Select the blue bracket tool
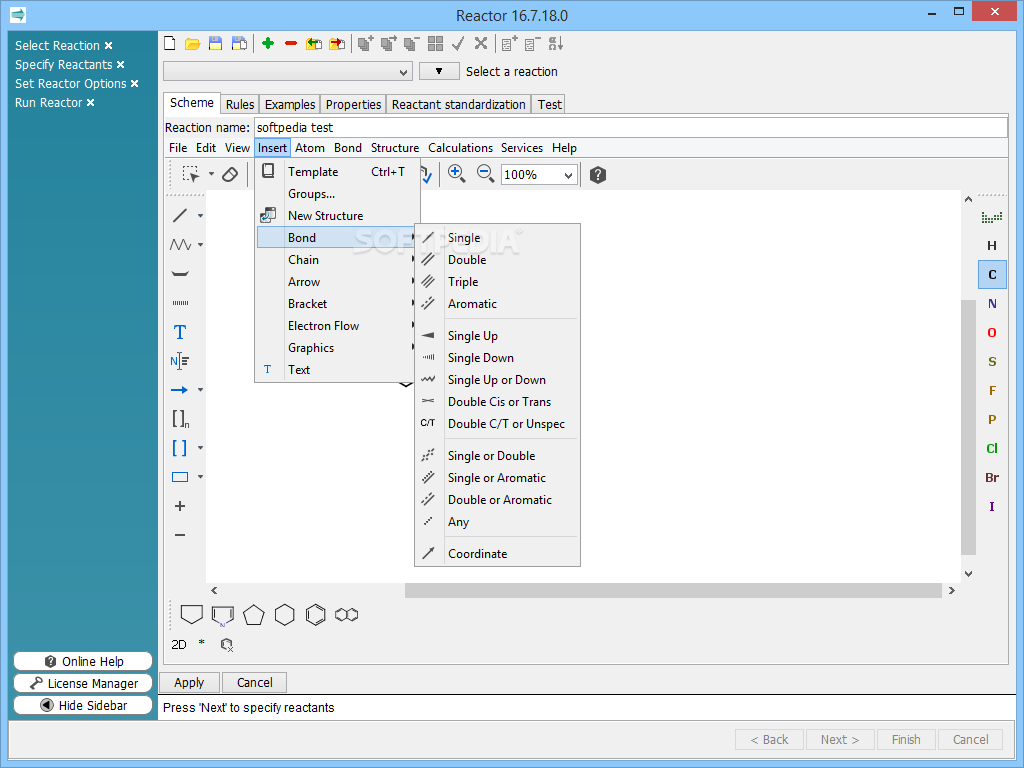Screen dimensions: 1024x768 pyautogui.click(x=180, y=448)
